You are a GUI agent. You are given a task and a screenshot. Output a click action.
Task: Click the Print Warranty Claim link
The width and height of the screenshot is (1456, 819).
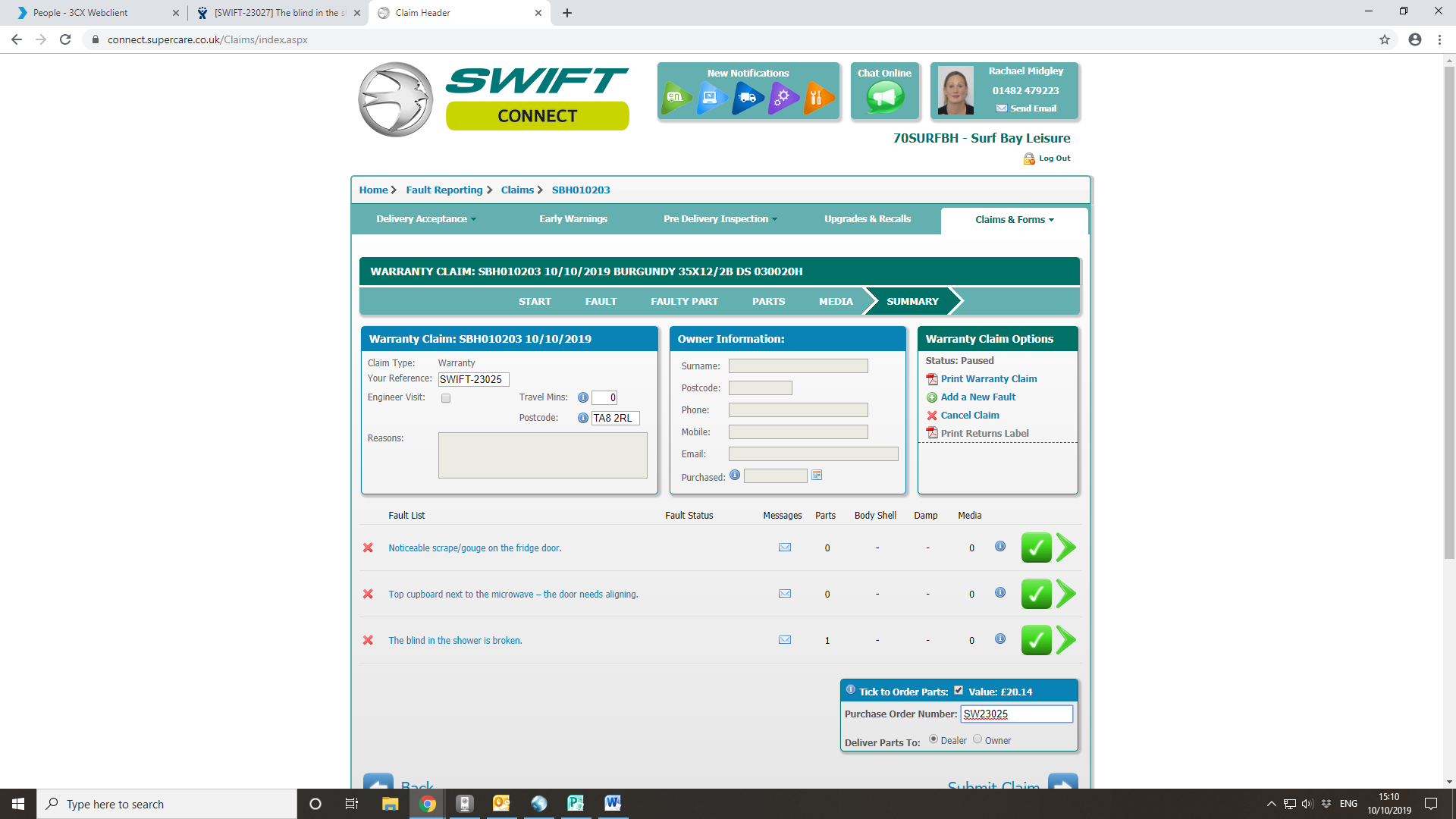pos(988,379)
